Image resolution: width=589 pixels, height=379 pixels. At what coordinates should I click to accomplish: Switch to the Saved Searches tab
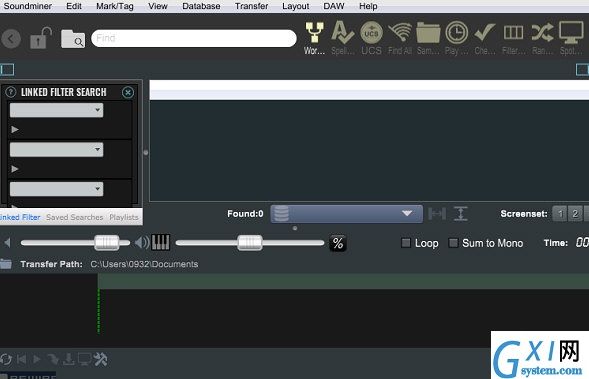(74, 217)
